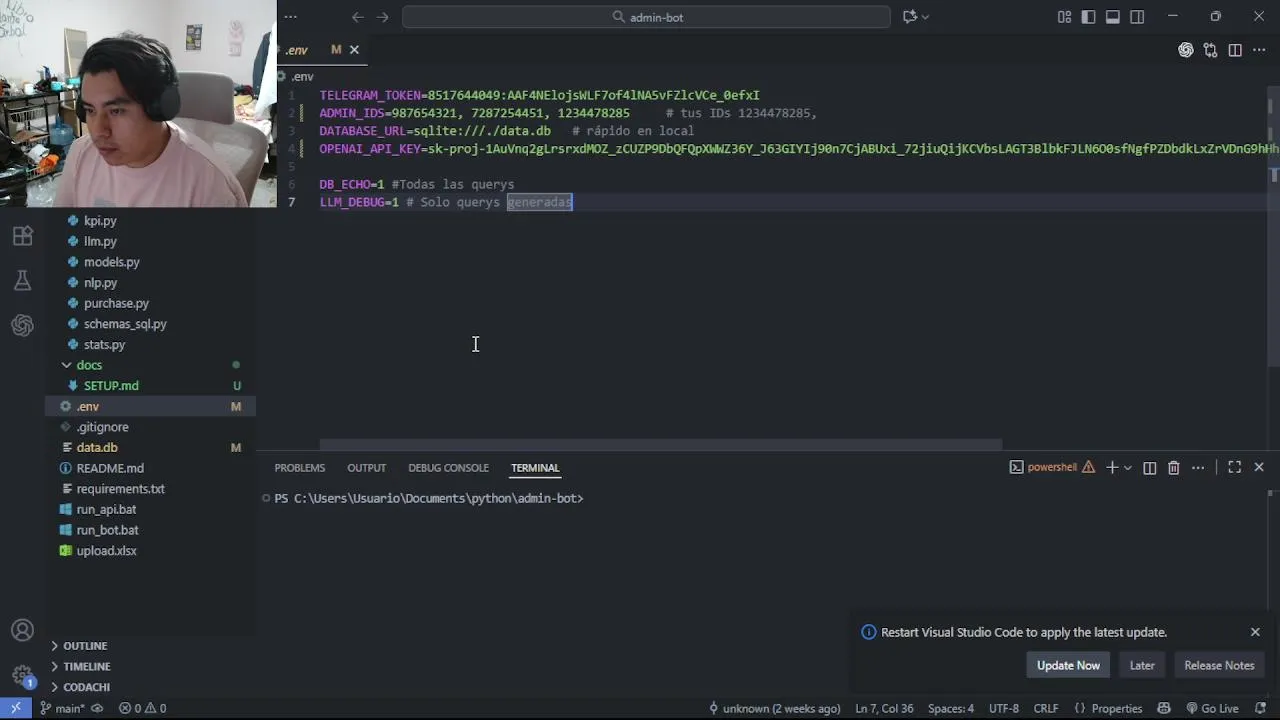
Task: Open the Accounts icon in the activity bar
Action: [22, 631]
